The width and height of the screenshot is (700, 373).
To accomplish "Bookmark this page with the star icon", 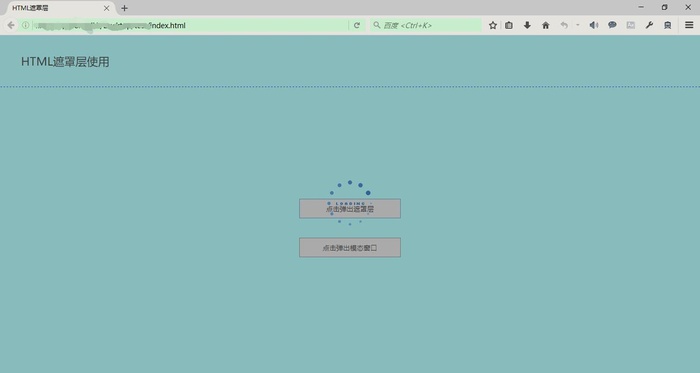I will point(492,25).
